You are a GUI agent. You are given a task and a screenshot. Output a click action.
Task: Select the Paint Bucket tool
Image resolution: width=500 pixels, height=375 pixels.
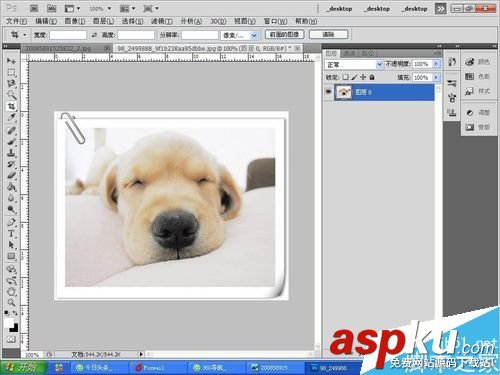click(x=11, y=187)
